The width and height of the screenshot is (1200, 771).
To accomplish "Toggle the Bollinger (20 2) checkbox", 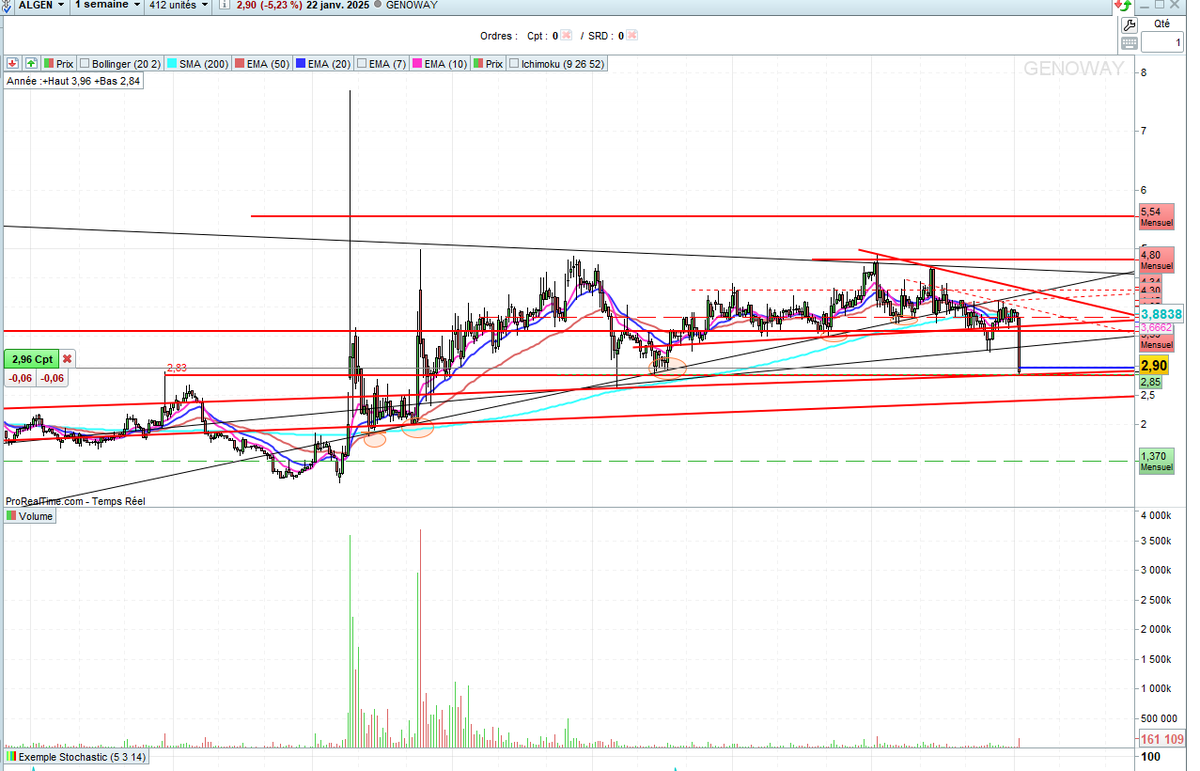I will [85, 63].
